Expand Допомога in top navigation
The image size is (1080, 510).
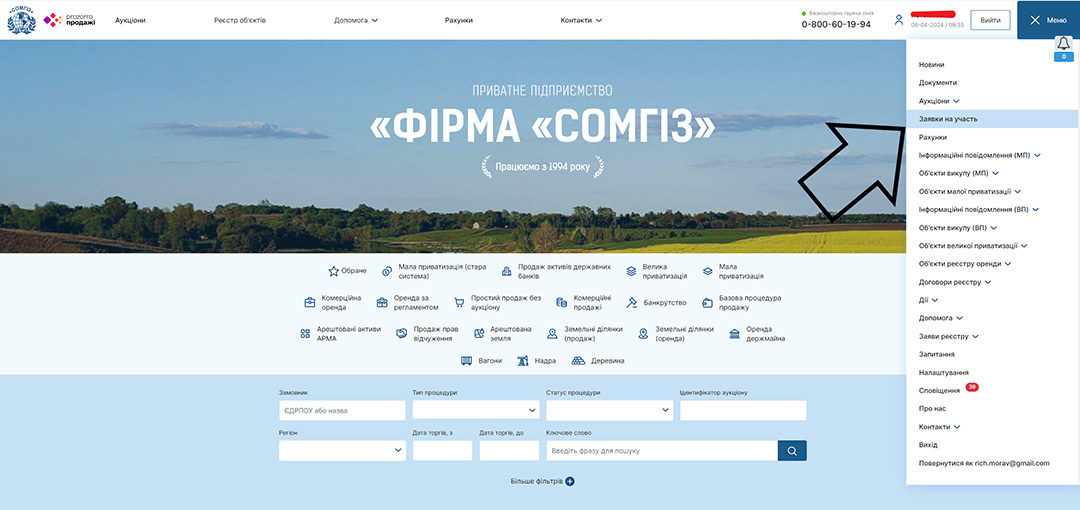click(x=356, y=20)
